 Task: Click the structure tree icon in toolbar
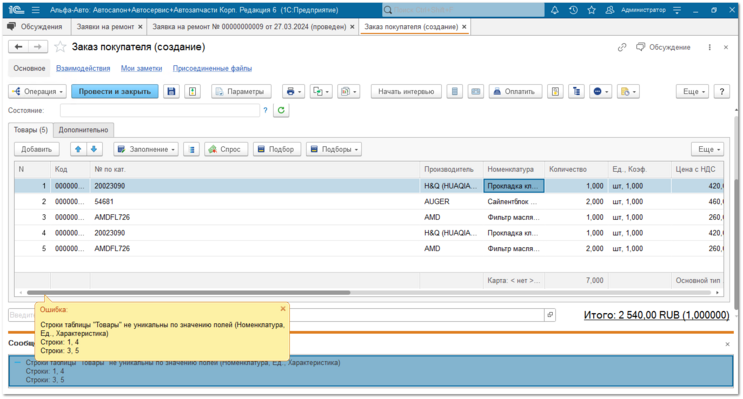tap(576, 91)
